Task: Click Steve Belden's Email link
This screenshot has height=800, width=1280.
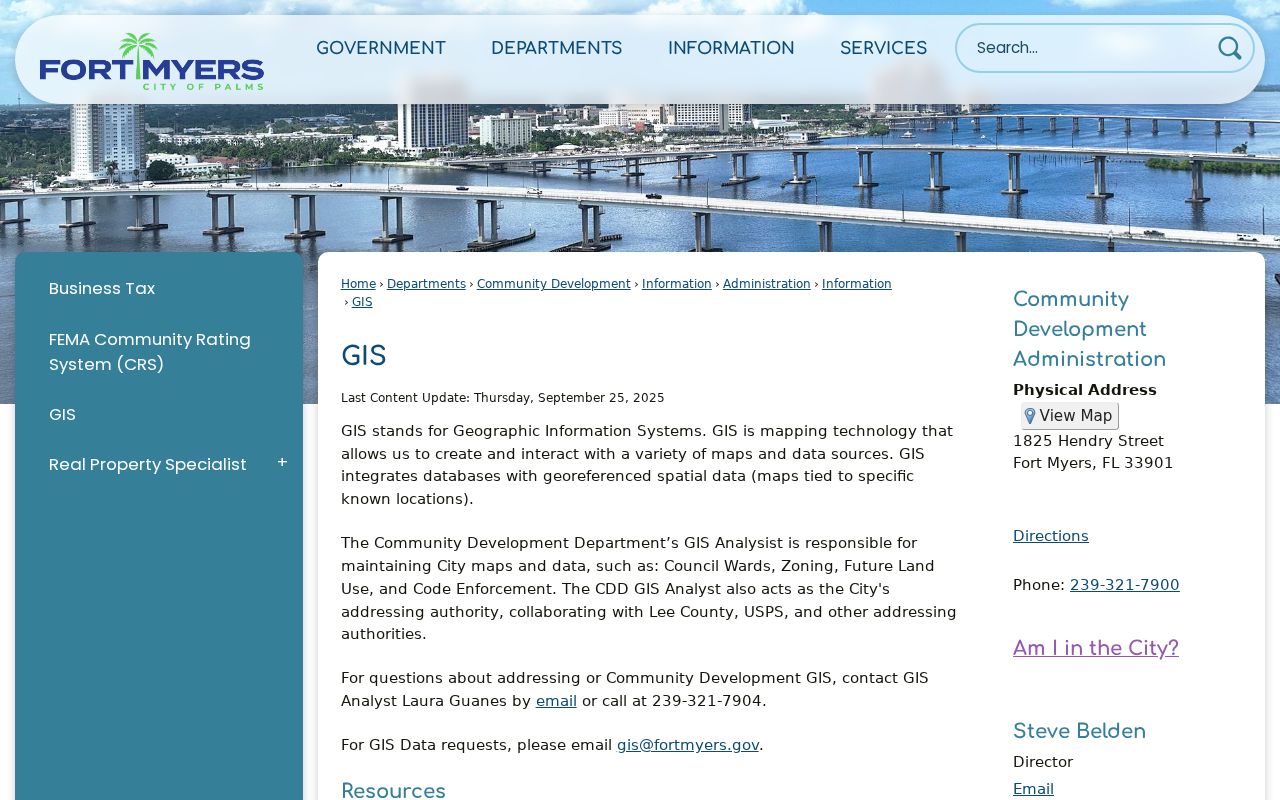Action: pyautogui.click(x=1033, y=789)
